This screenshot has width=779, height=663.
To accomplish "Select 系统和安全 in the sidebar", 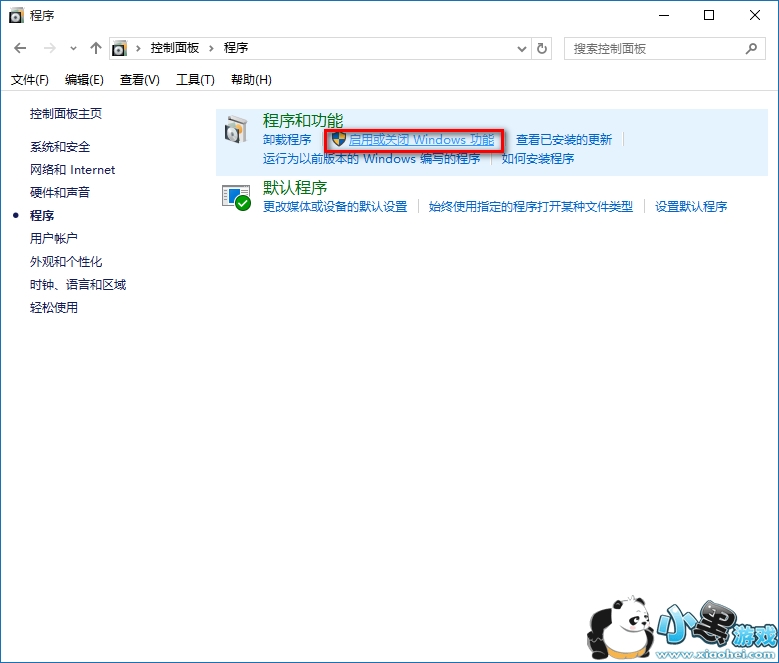I will (60, 147).
